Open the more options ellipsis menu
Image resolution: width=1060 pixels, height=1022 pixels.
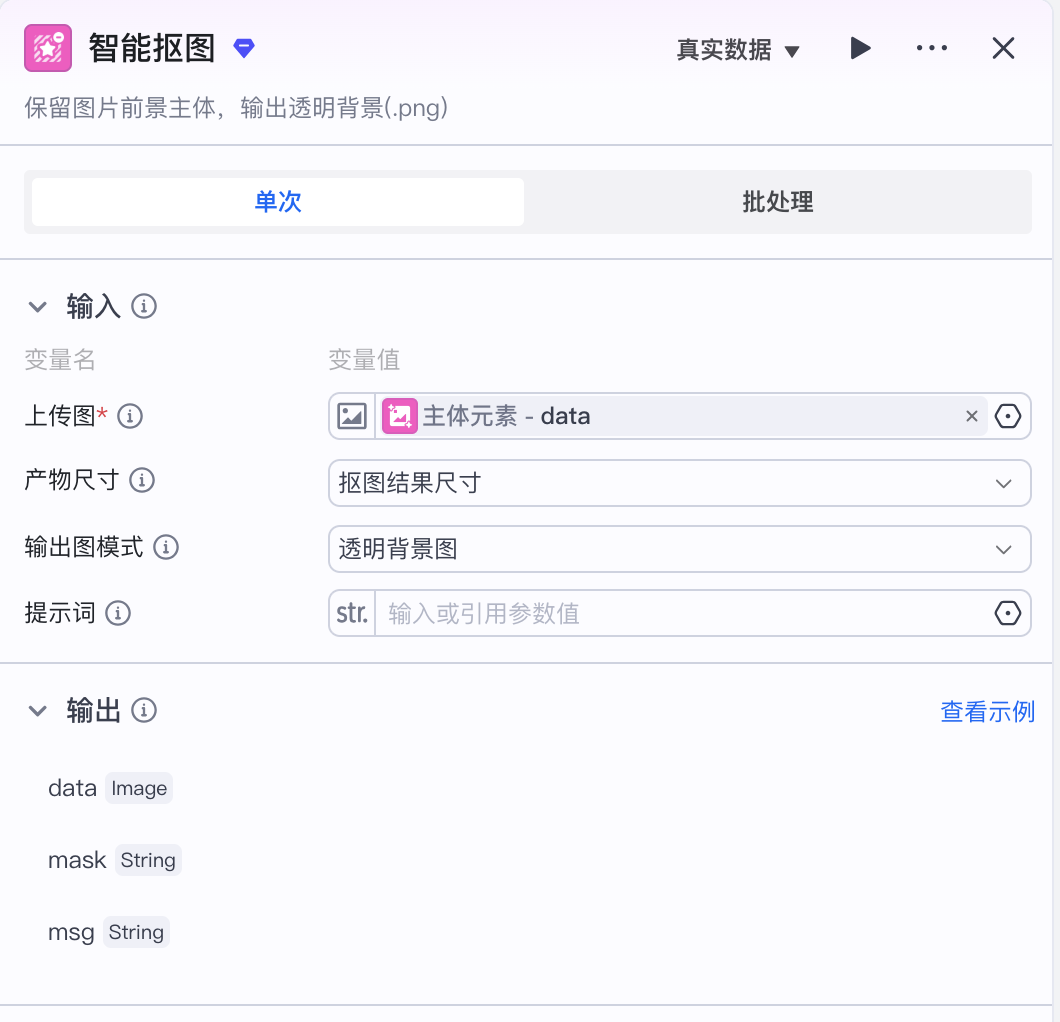tap(932, 47)
